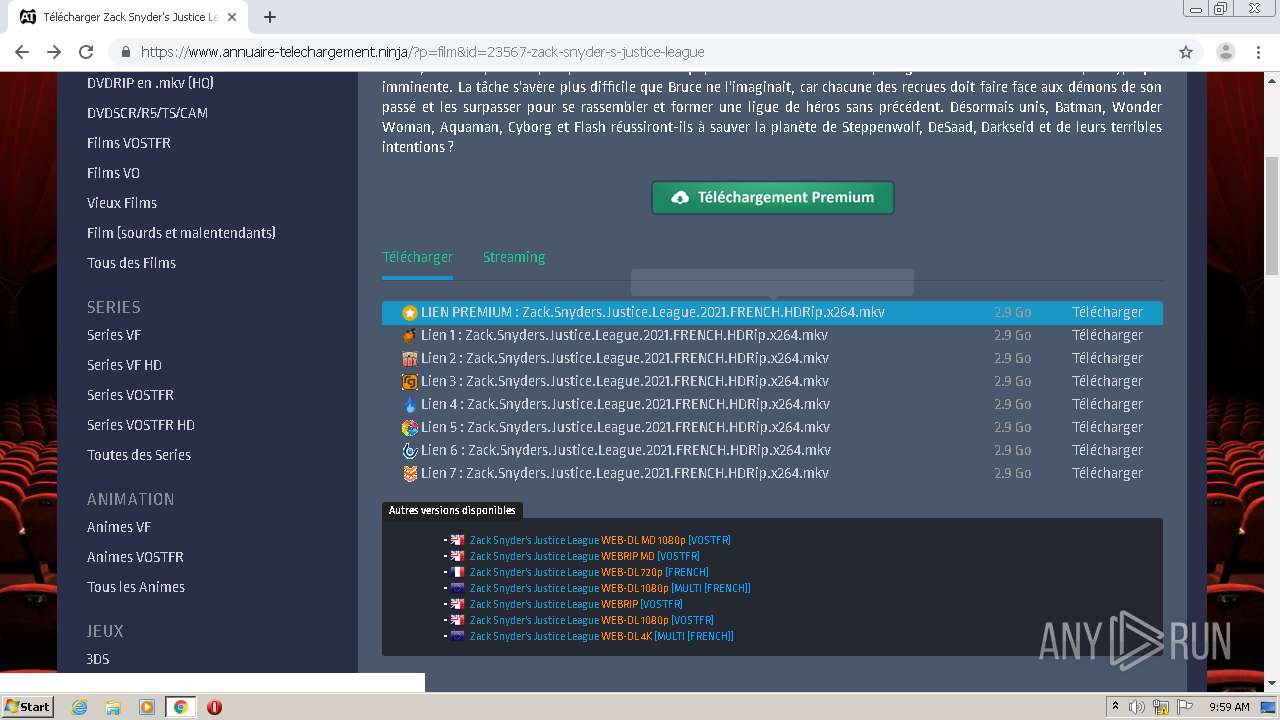Open the WEB-DL 1080p VOSTFR version
The width and height of the screenshot is (1280, 720).
pyautogui.click(x=592, y=620)
